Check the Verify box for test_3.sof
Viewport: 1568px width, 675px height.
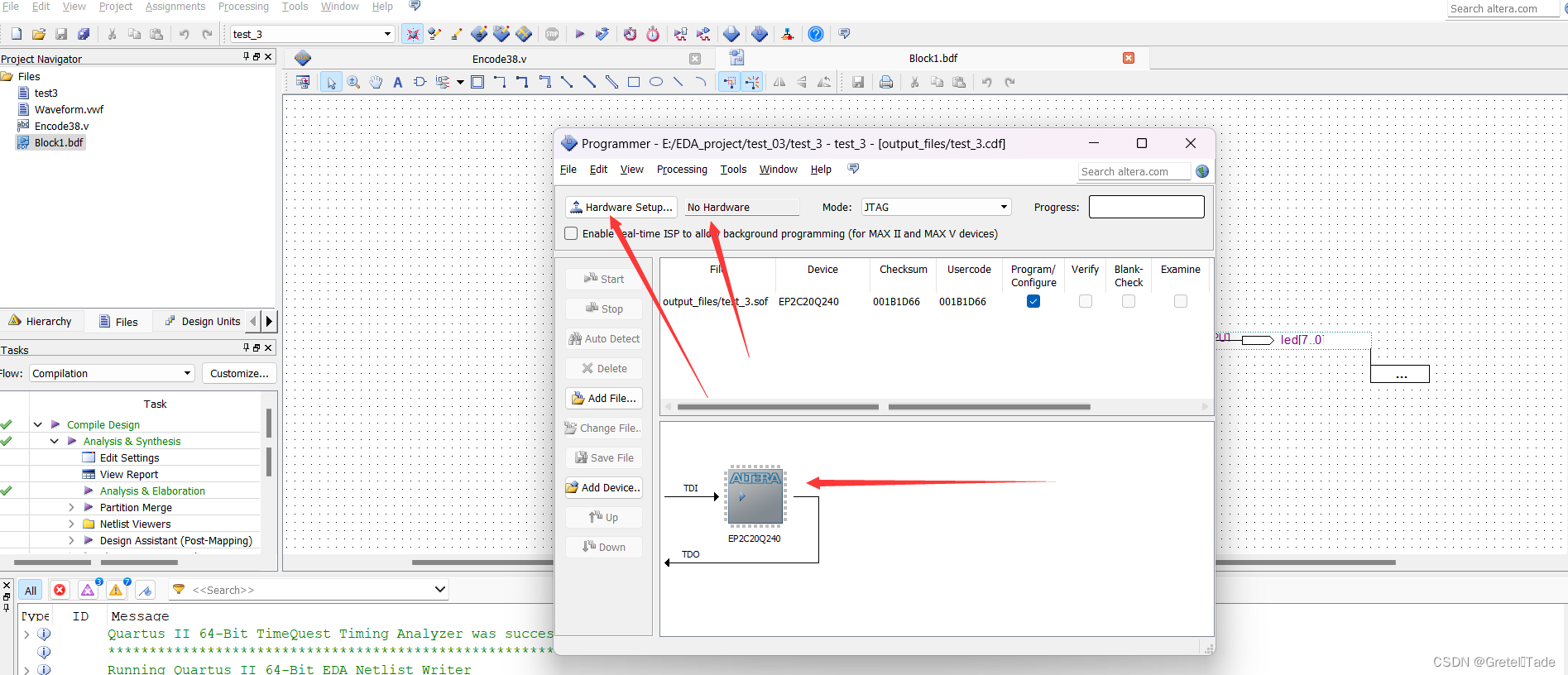(1086, 301)
